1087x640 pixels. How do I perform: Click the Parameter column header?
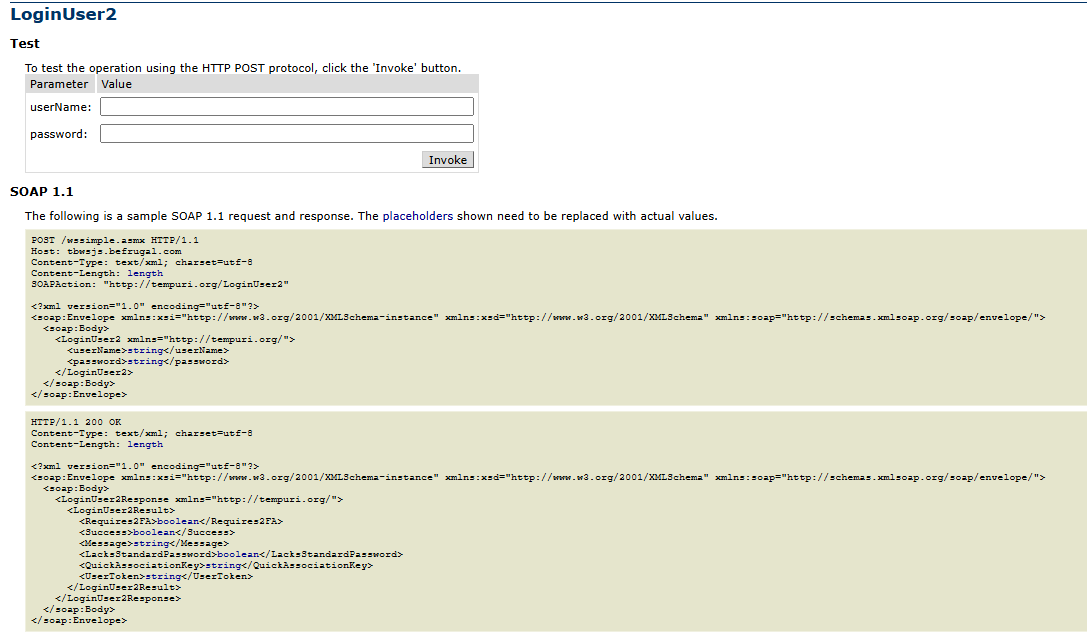coord(59,85)
